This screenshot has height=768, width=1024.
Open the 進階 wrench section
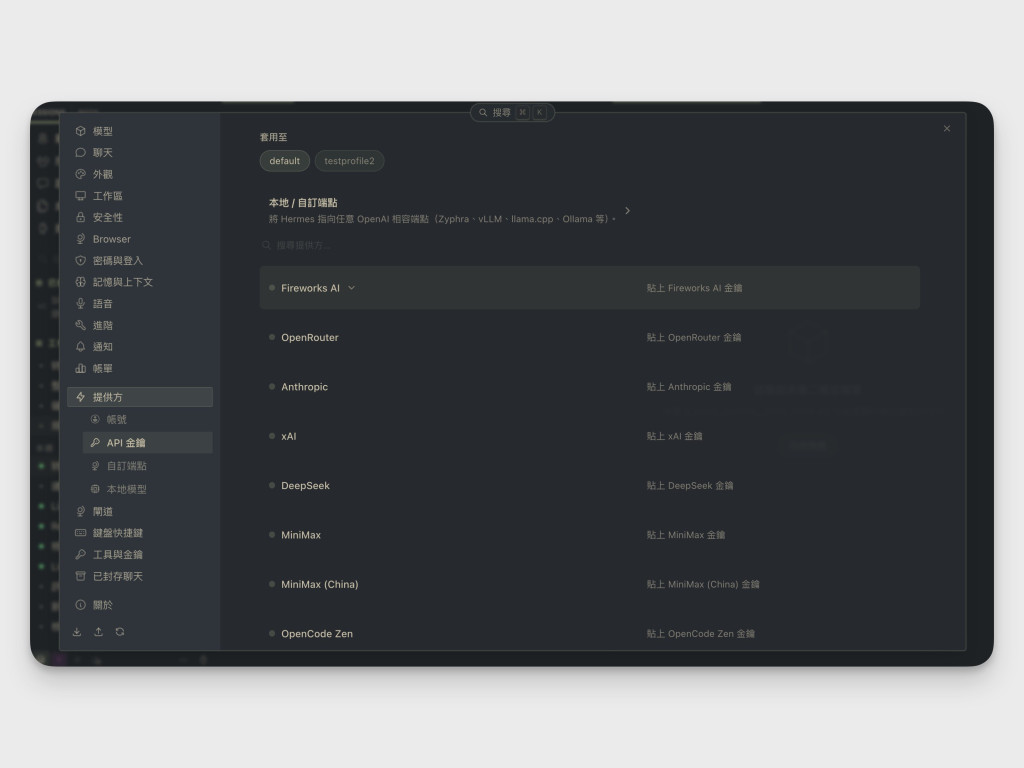(140, 325)
